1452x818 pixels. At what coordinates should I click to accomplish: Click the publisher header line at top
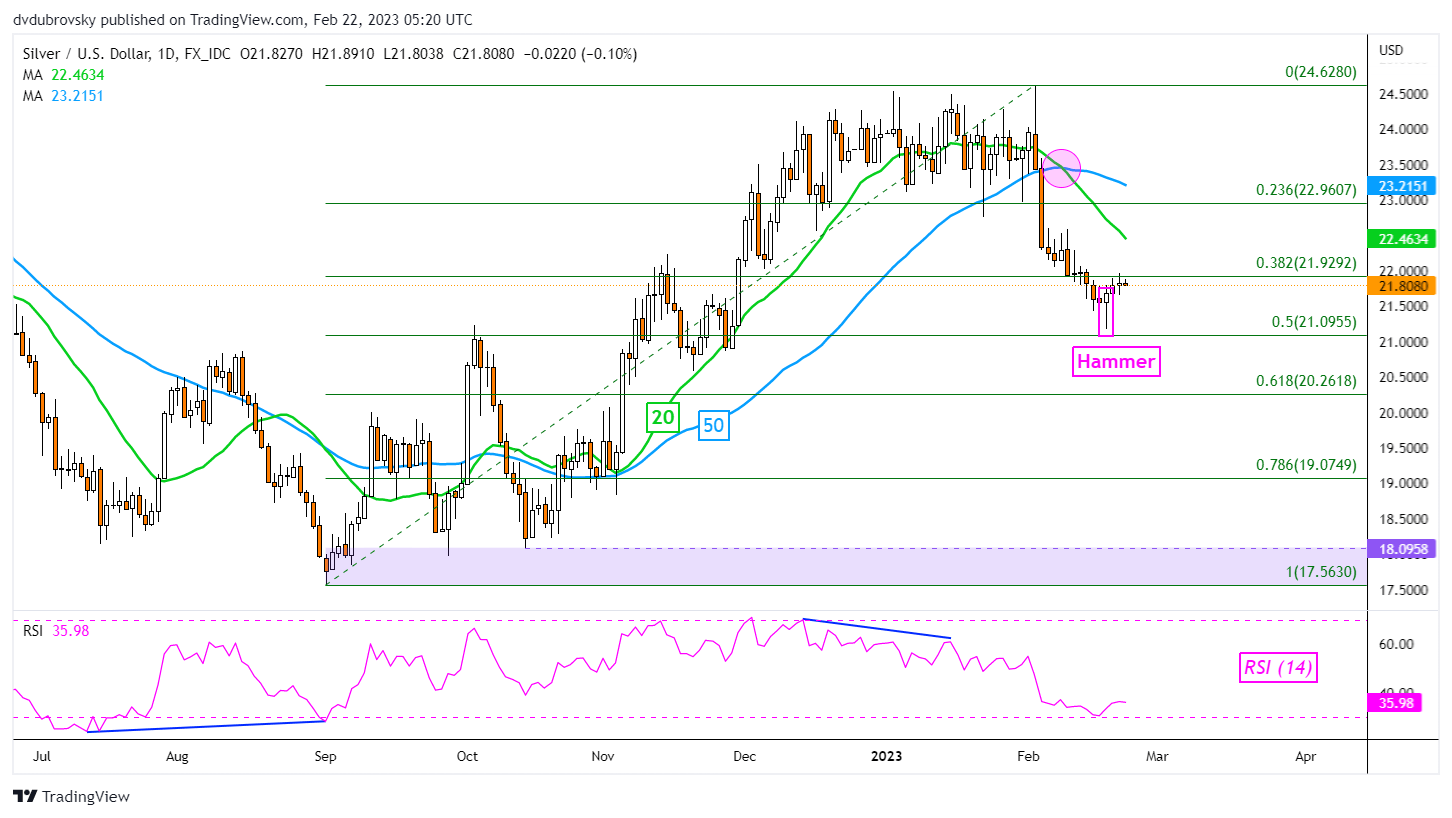(244, 19)
